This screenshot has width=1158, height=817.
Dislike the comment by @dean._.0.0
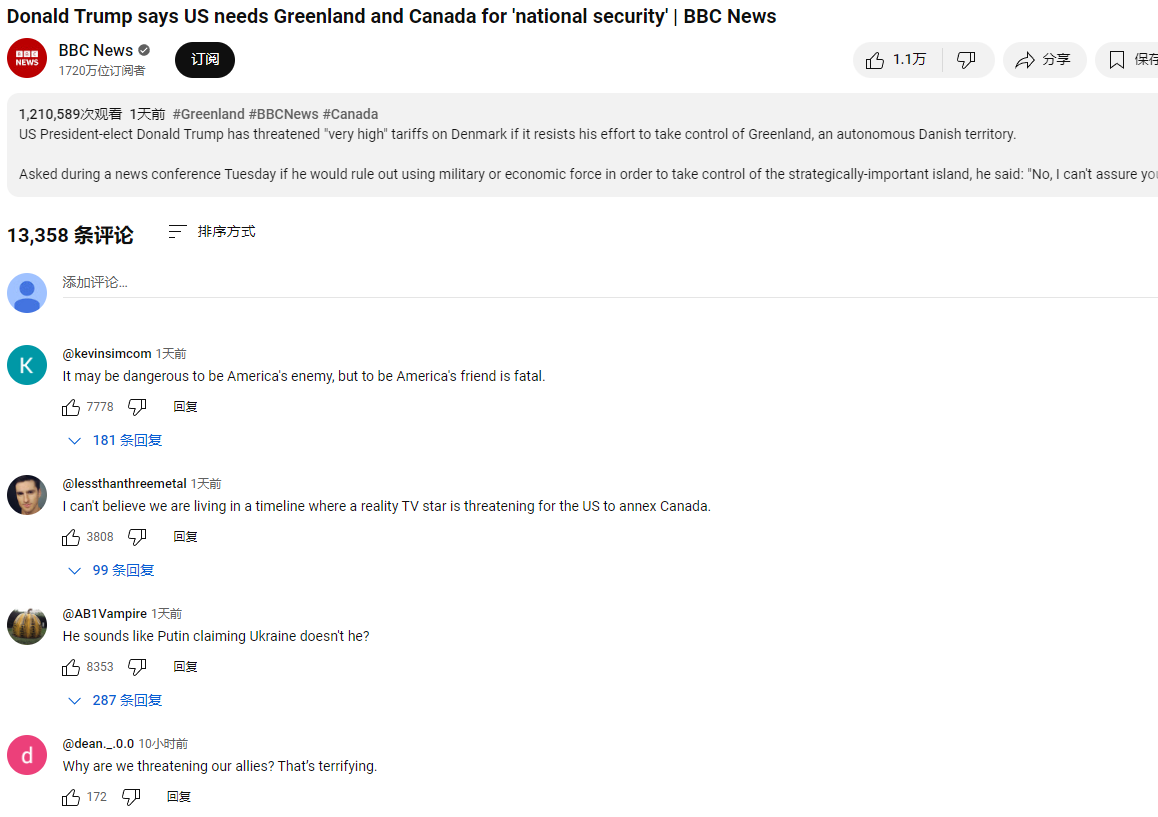point(131,797)
